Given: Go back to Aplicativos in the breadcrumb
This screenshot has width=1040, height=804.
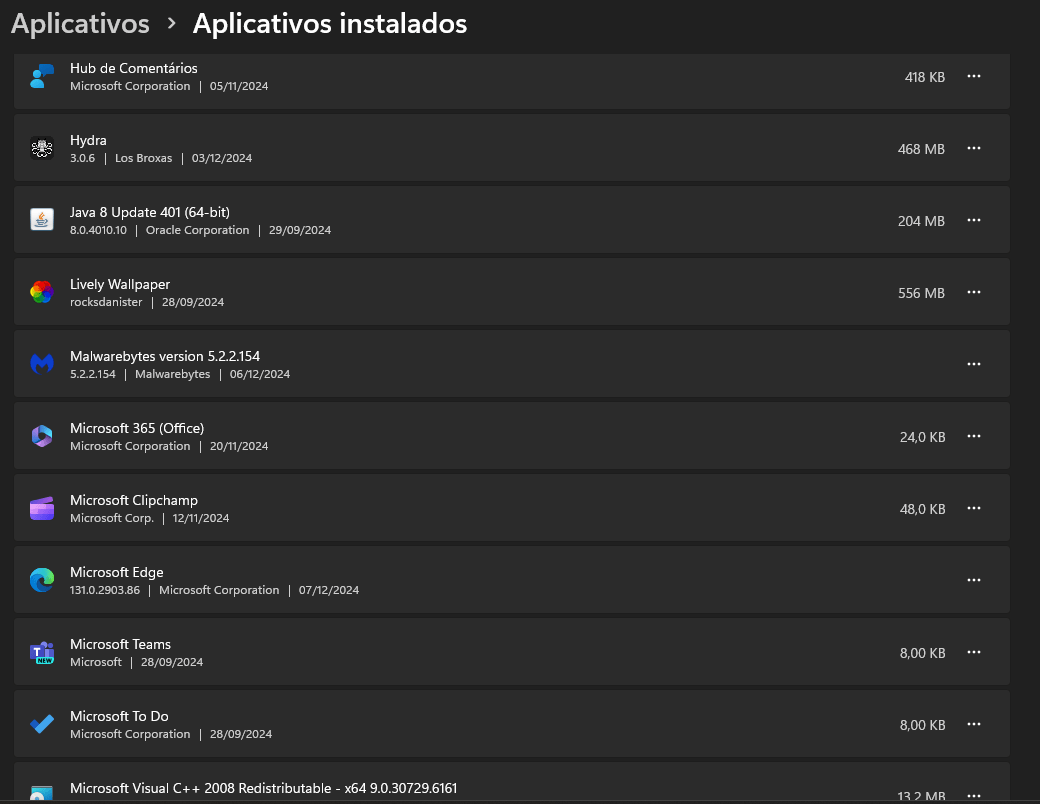Looking at the screenshot, I should (x=80, y=24).
